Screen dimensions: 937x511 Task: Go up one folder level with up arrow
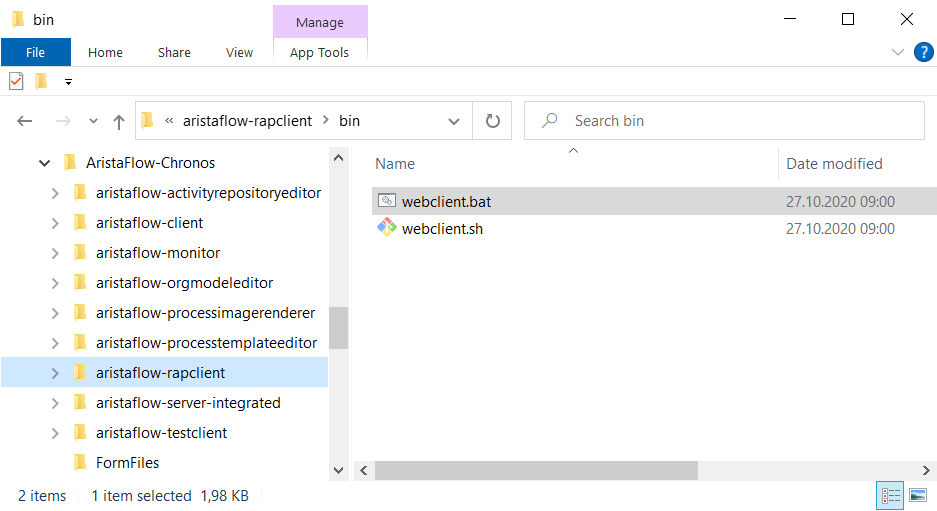[119, 121]
